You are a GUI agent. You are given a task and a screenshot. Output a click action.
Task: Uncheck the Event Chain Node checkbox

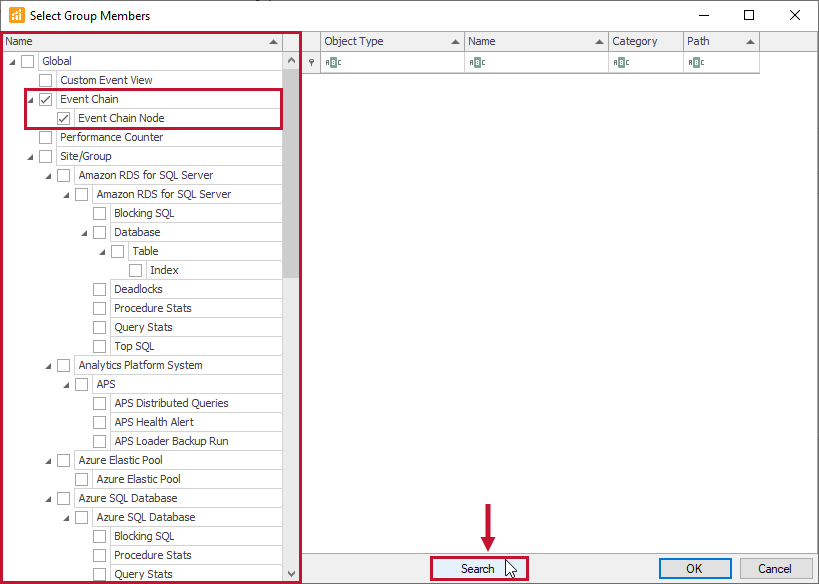pyautogui.click(x=63, y=117)
